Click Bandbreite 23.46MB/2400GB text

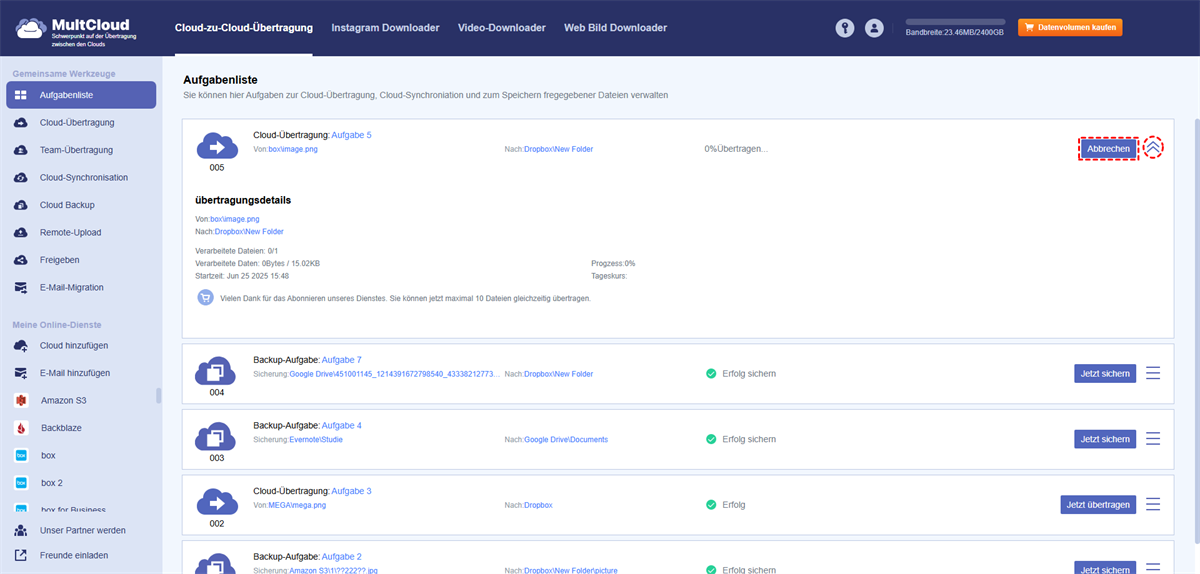tap(955, 33)
